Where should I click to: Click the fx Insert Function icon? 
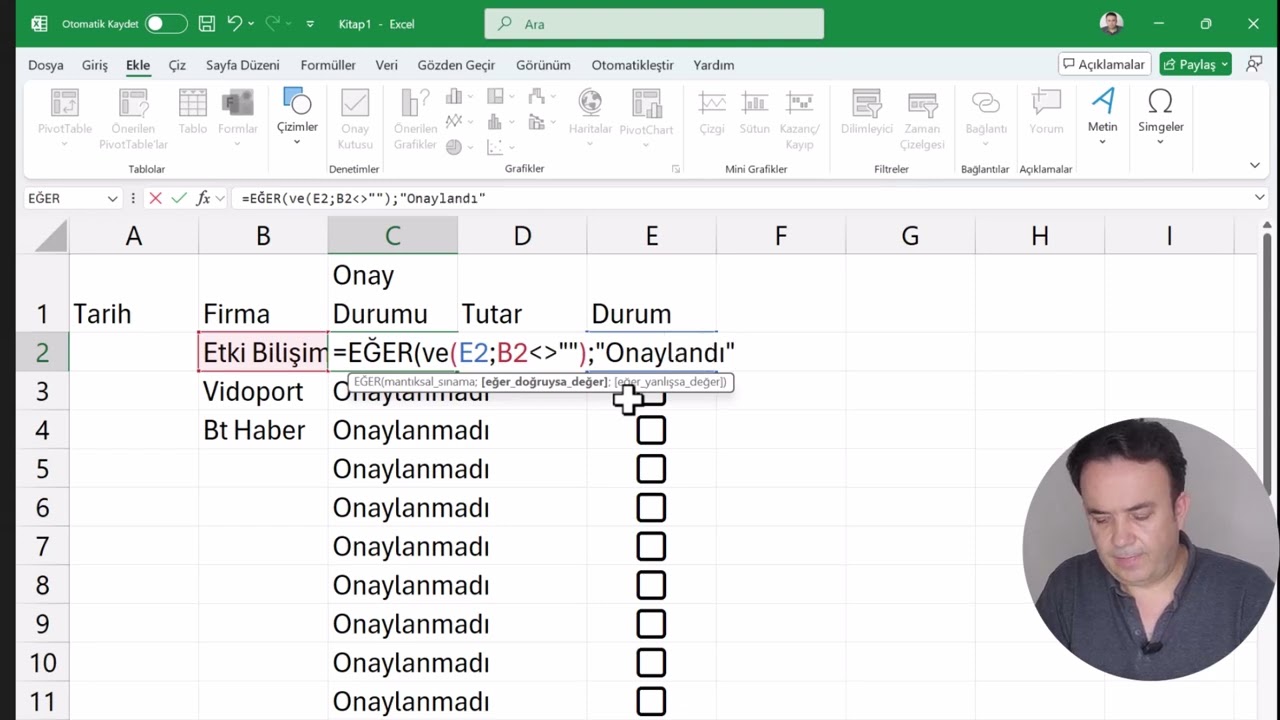[203, 198]
